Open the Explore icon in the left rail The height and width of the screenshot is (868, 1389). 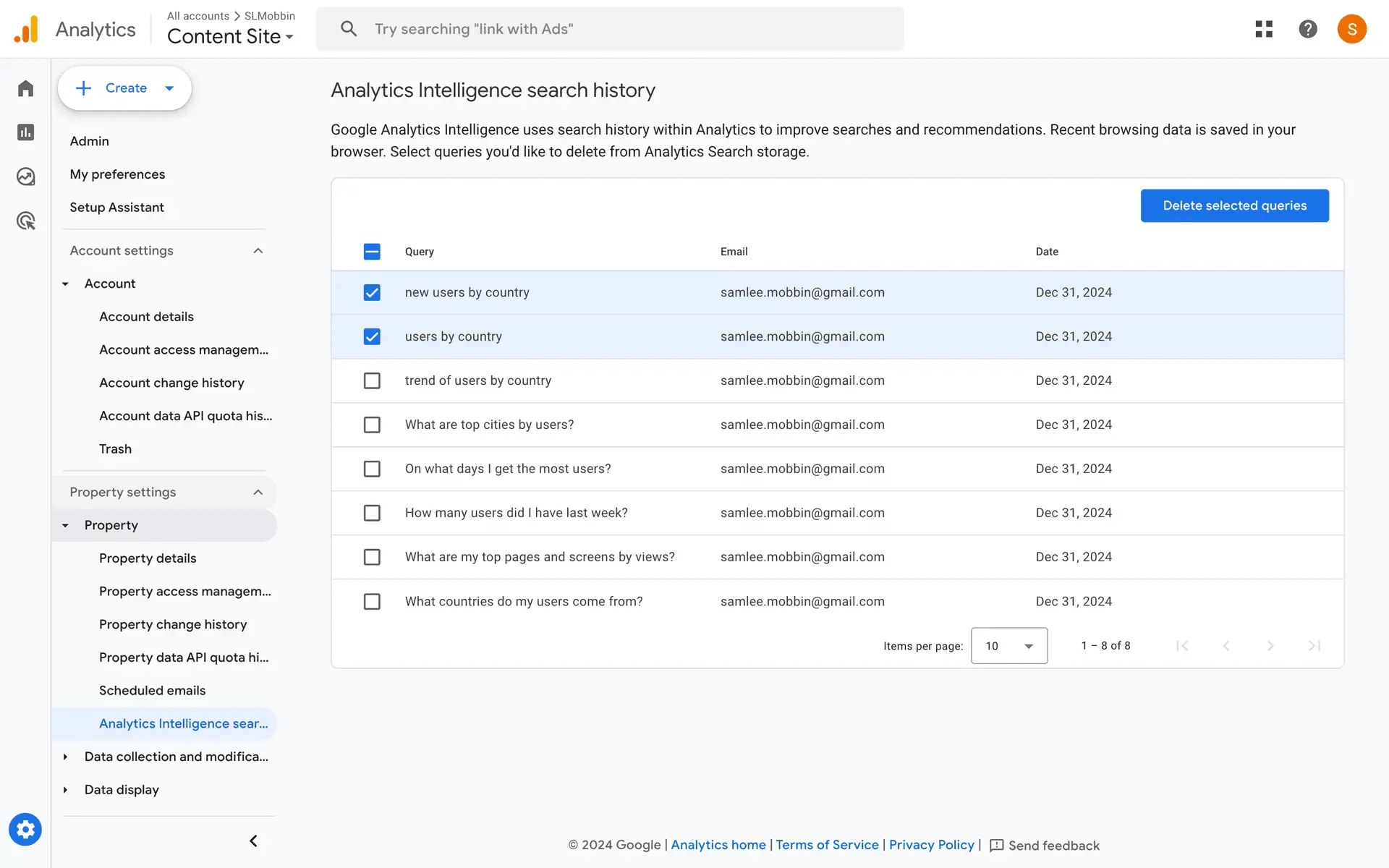(26, 176)
